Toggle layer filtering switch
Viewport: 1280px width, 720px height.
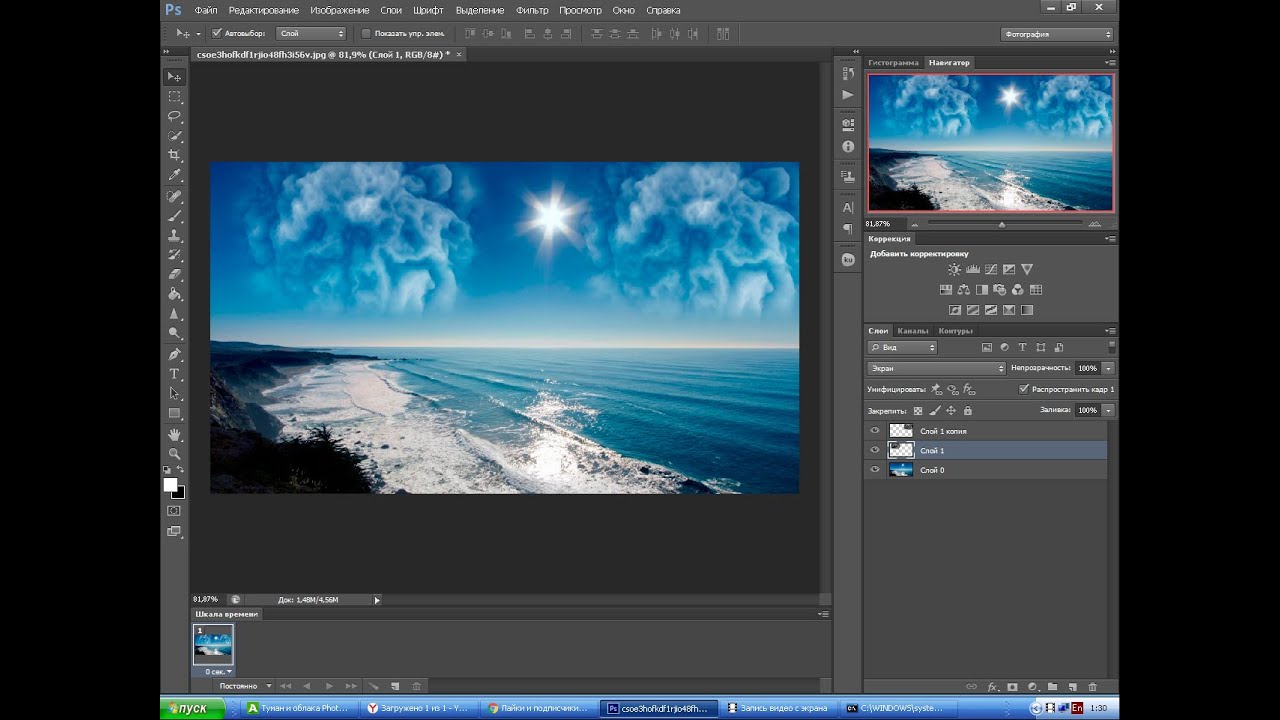[1111, 347]
